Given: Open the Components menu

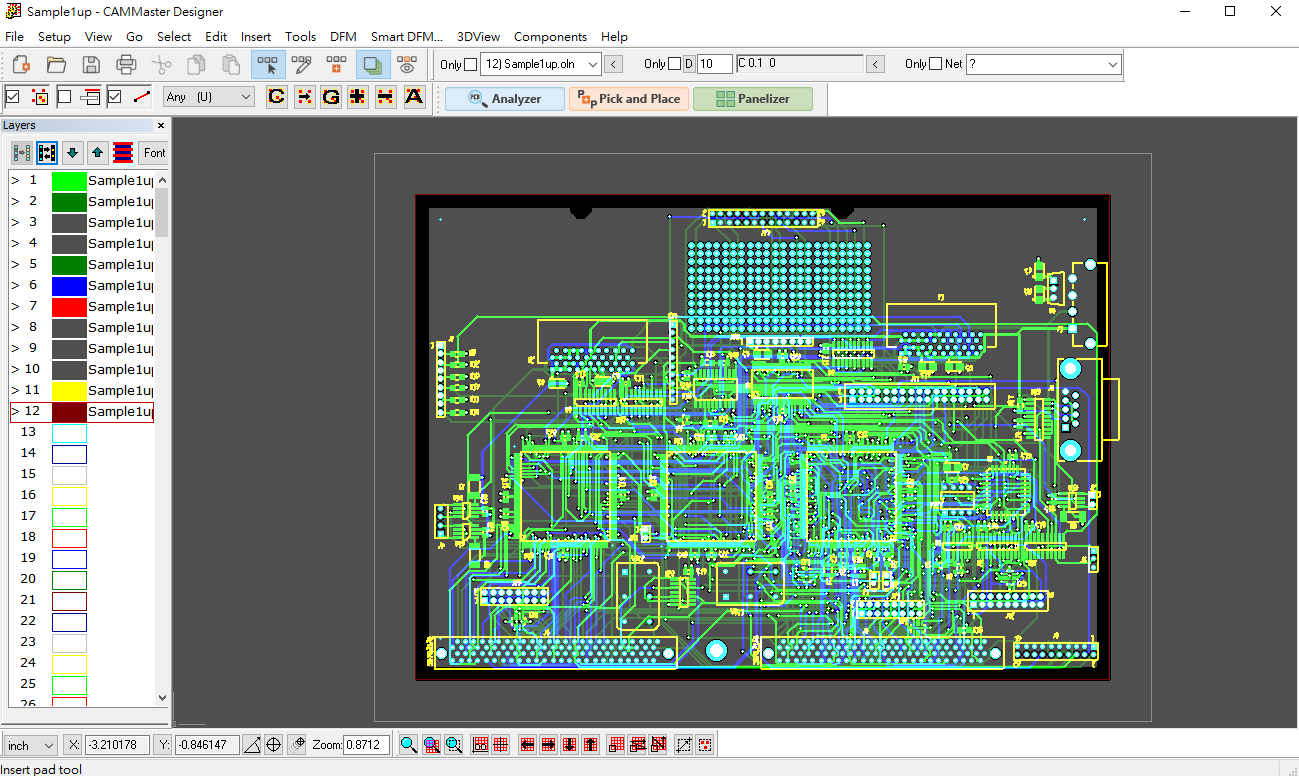Looking at the screenshot, I should tap(550, 37).
